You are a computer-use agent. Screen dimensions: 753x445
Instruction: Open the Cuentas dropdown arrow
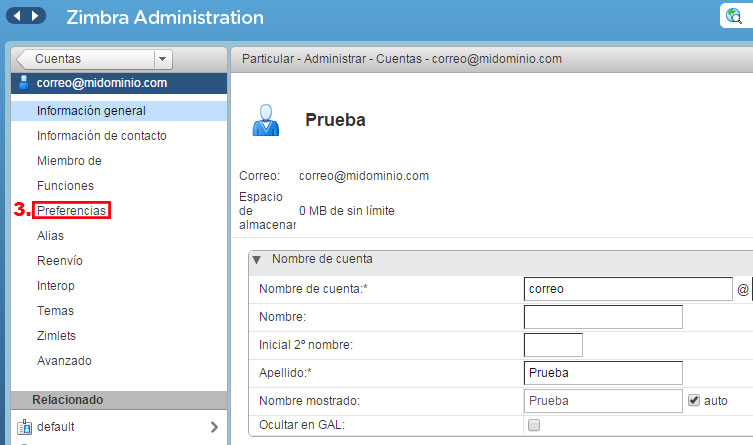[x=163, y=59]
